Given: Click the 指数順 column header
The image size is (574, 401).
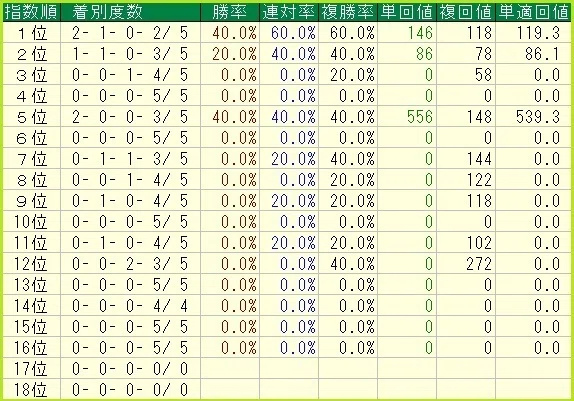Looking at the screenshot, I should tap(31, 12).
